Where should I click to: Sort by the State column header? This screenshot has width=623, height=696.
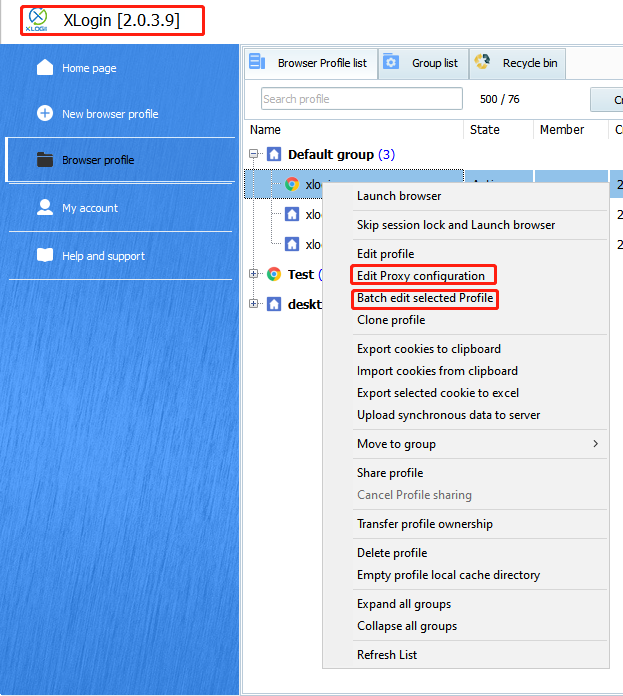(485, 130)
